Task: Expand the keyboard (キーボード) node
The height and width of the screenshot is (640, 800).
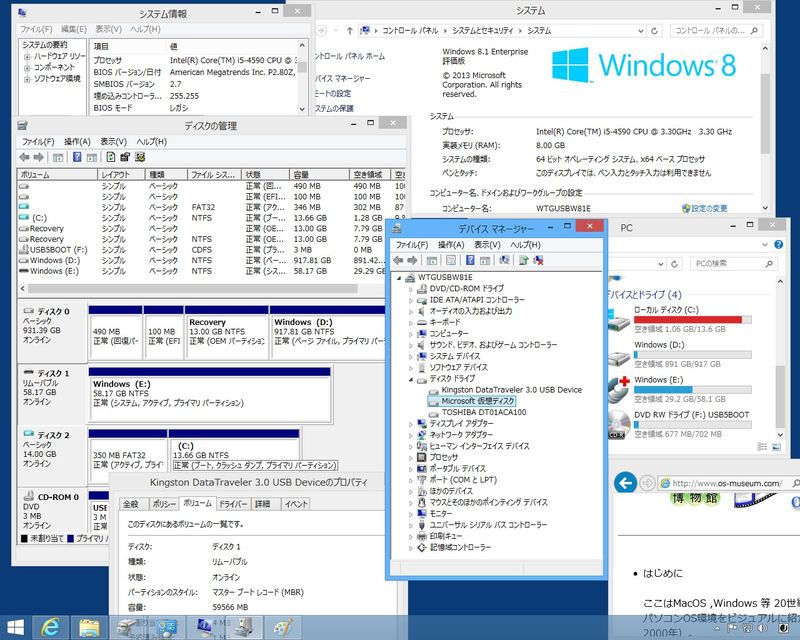Action: click(411, 323)
